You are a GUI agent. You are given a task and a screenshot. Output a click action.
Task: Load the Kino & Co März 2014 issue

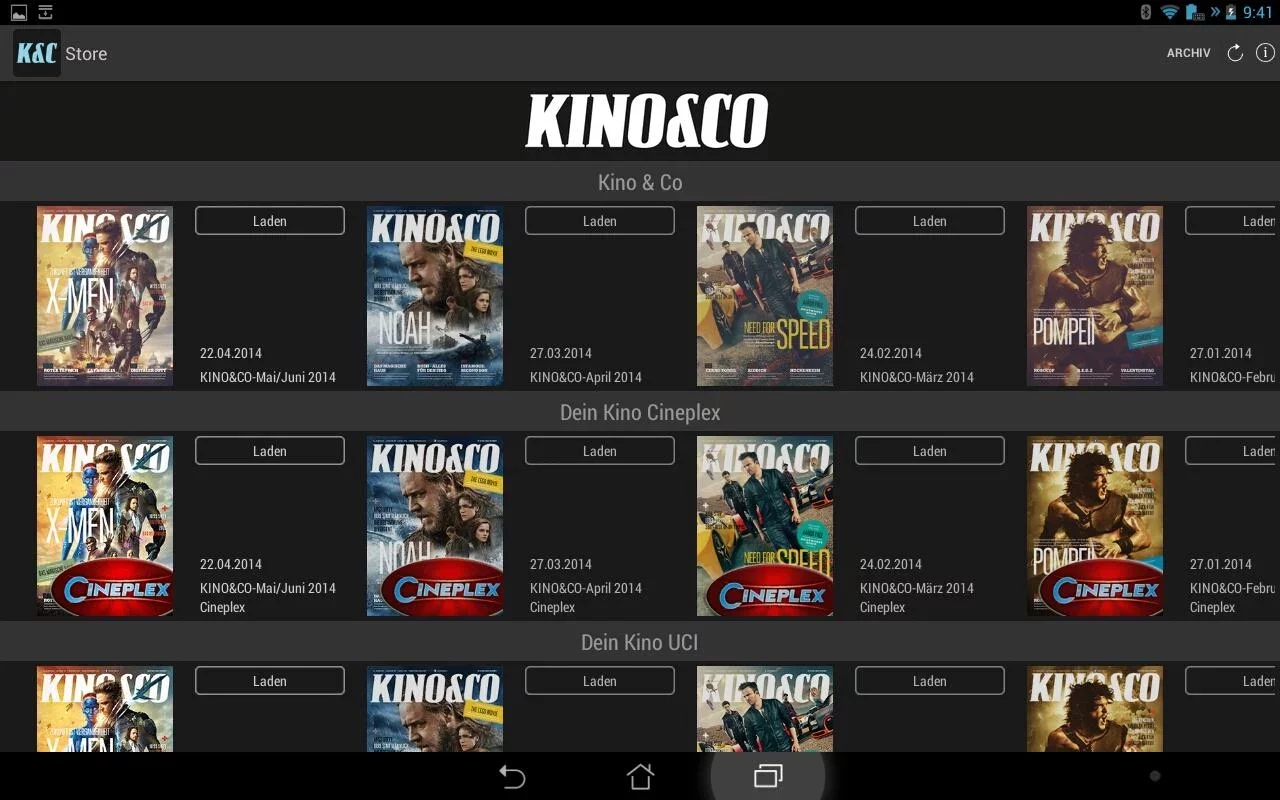[x=930, y=221]
